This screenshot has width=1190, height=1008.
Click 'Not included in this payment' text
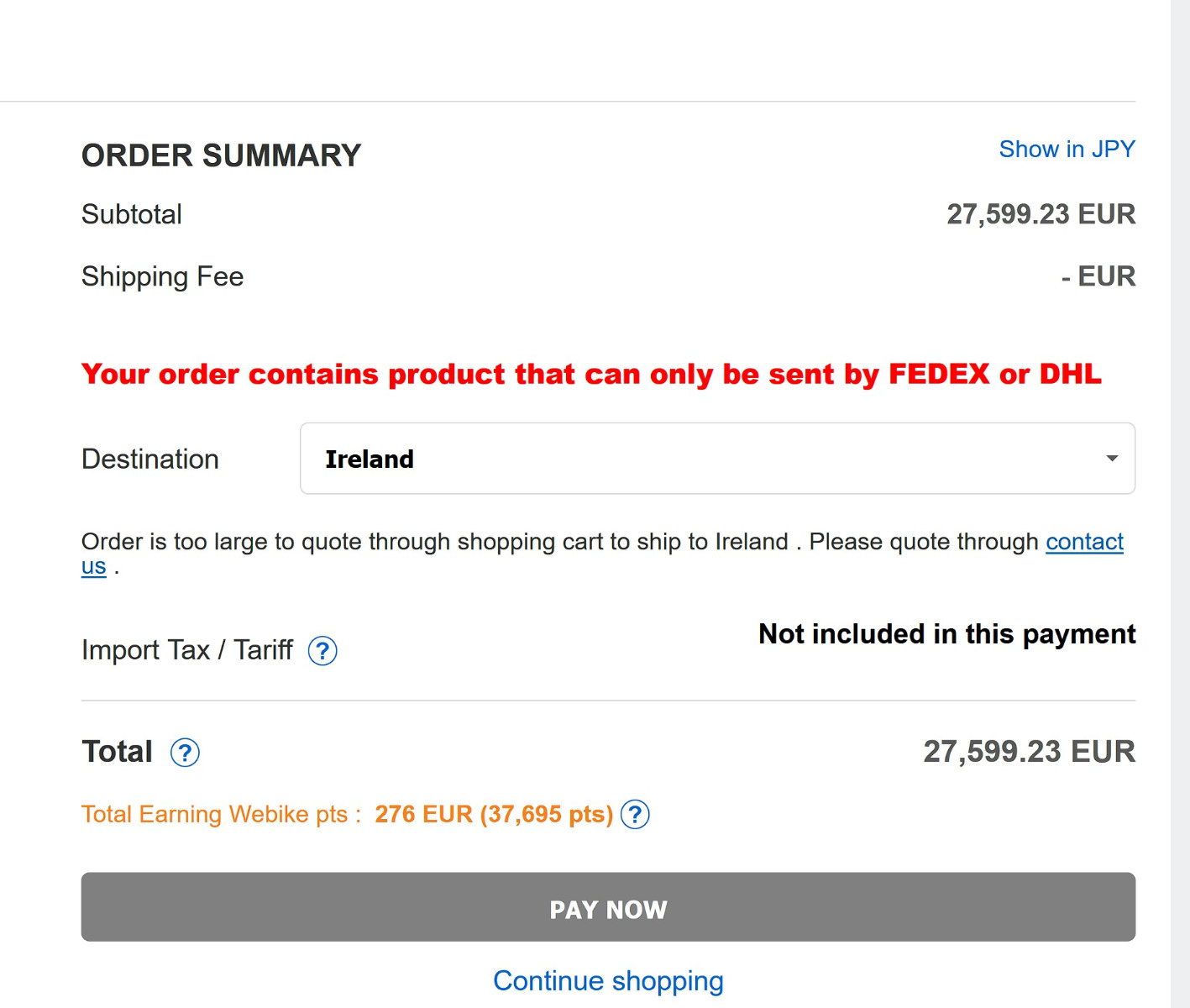pyautogui.click(x=946, y=634)
